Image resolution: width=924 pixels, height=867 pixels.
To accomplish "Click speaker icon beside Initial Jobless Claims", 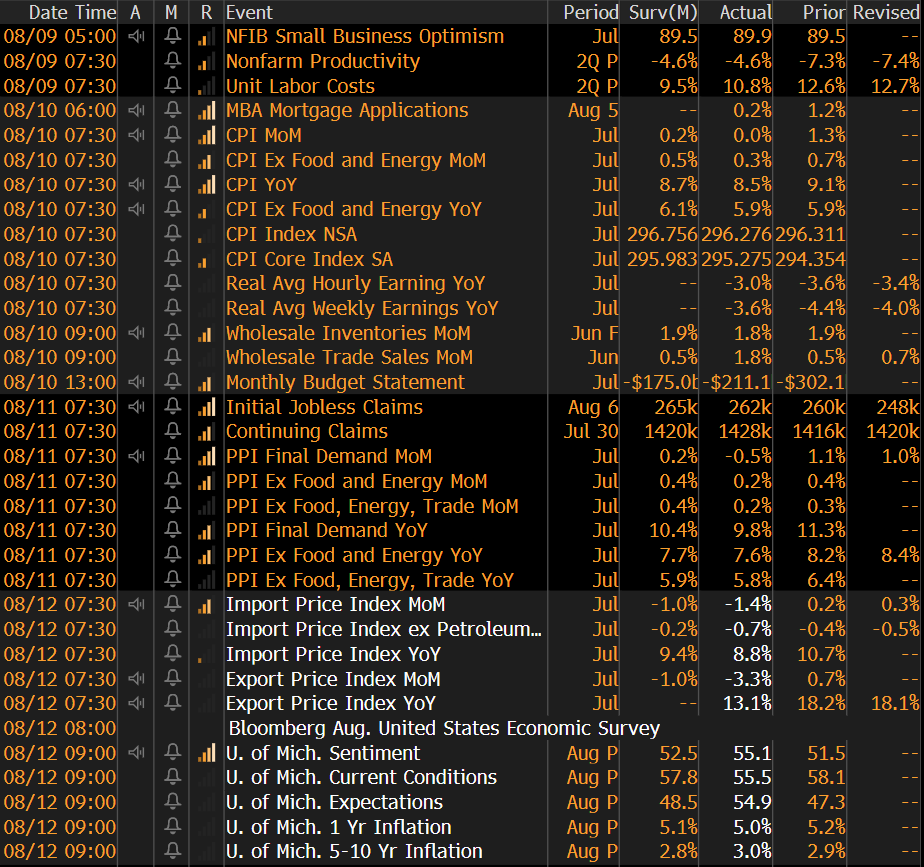I will point(136,407).
